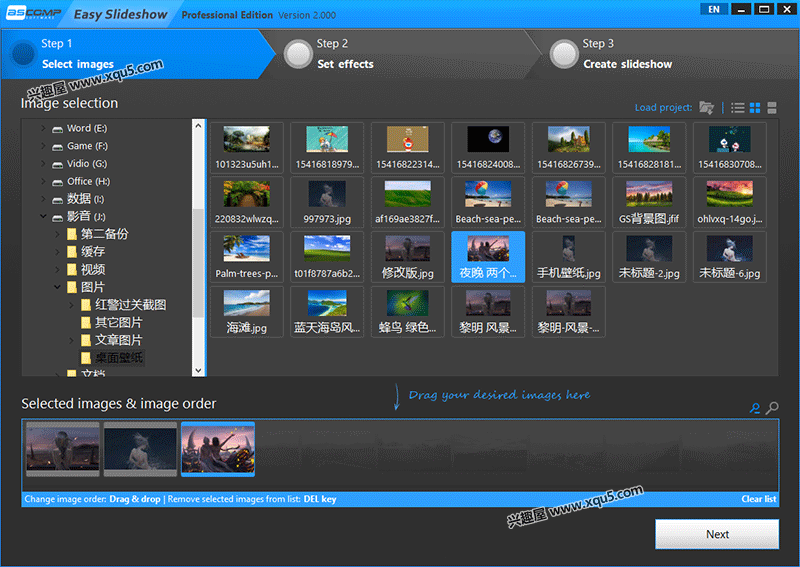Select the earth image 15416824008...
The image size is (800, 567).
[x=488, y=148]
